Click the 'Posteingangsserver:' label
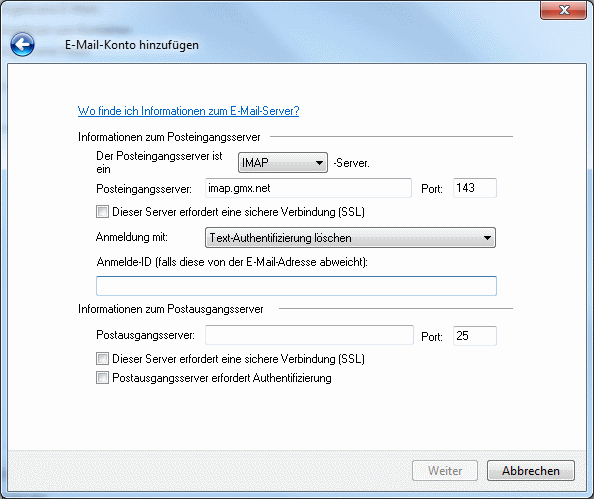Viewport: 594px width, 499px height. (x=144, y=189)
